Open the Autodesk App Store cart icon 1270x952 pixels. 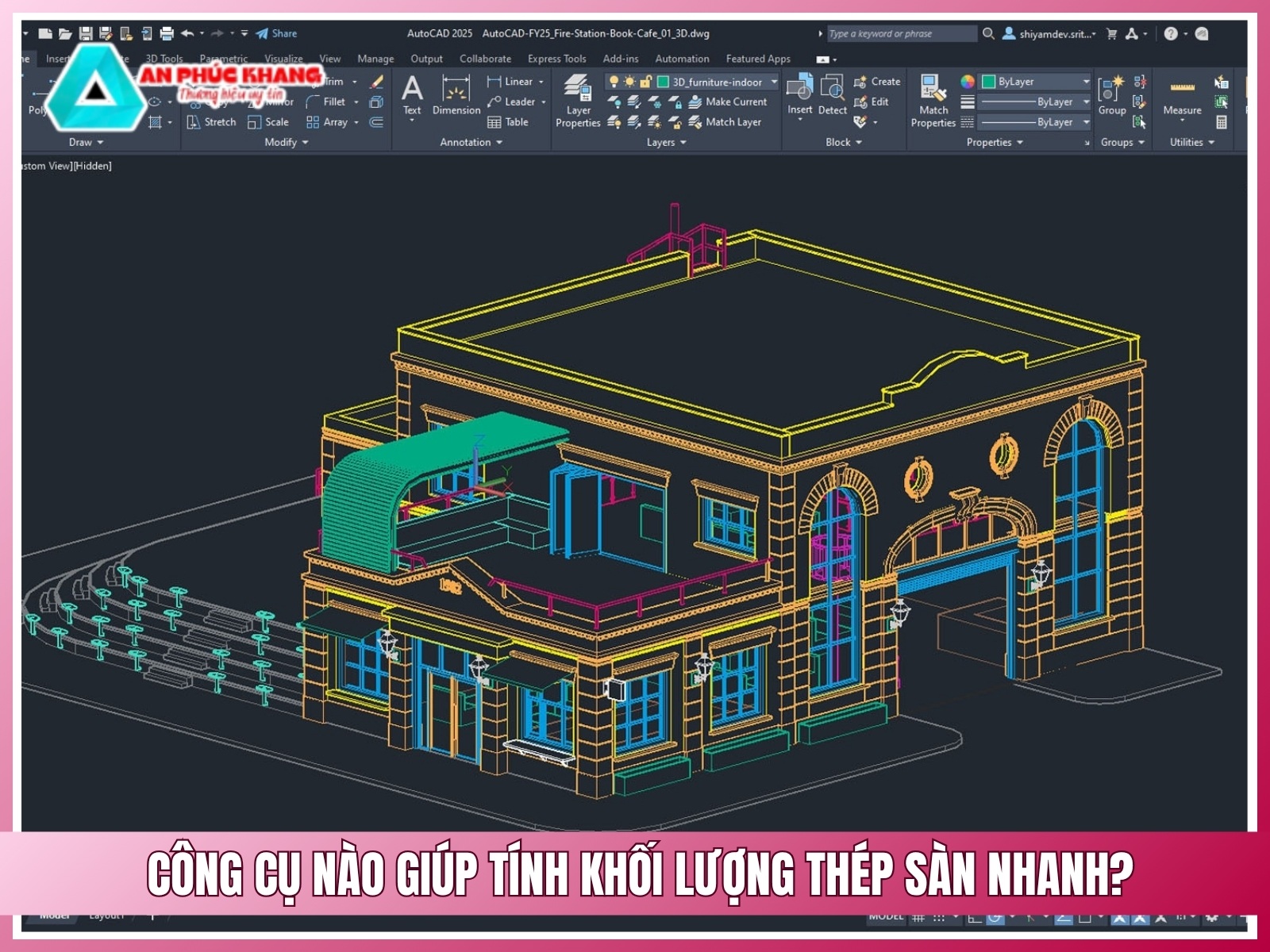point(1111,33)
